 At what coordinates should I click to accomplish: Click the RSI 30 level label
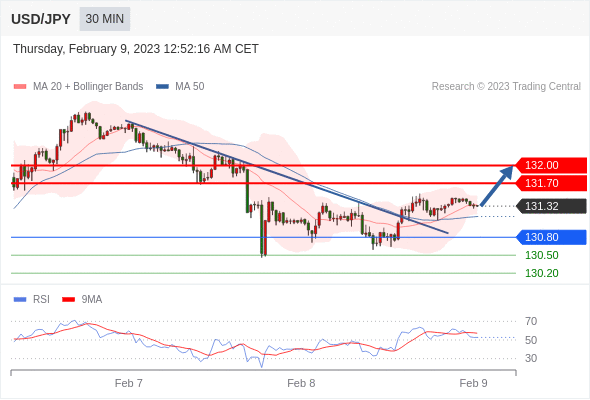[531, 358]
